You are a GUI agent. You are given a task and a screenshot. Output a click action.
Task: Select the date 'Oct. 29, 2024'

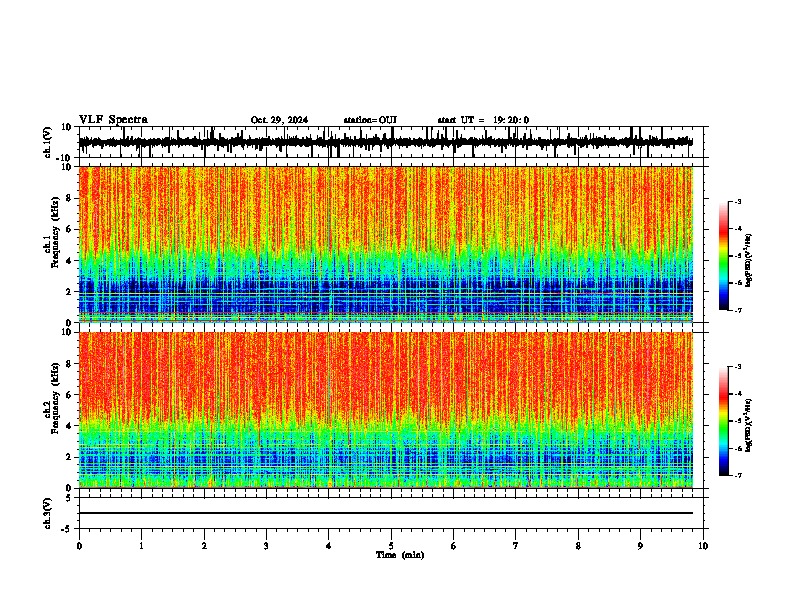(x=279, y=120)
